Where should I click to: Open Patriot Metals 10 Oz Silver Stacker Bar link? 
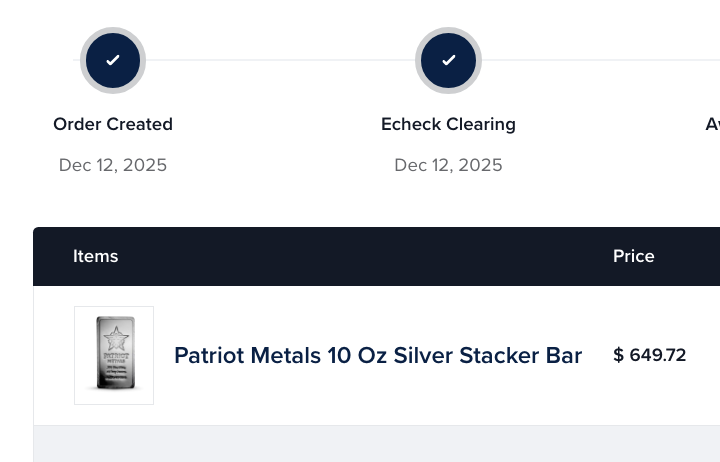[378, 355]
